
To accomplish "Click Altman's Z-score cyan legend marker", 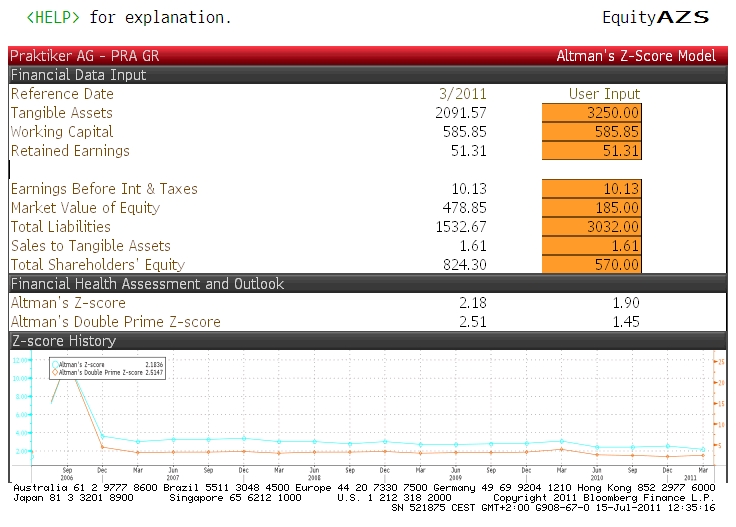I will click(54, 366).
